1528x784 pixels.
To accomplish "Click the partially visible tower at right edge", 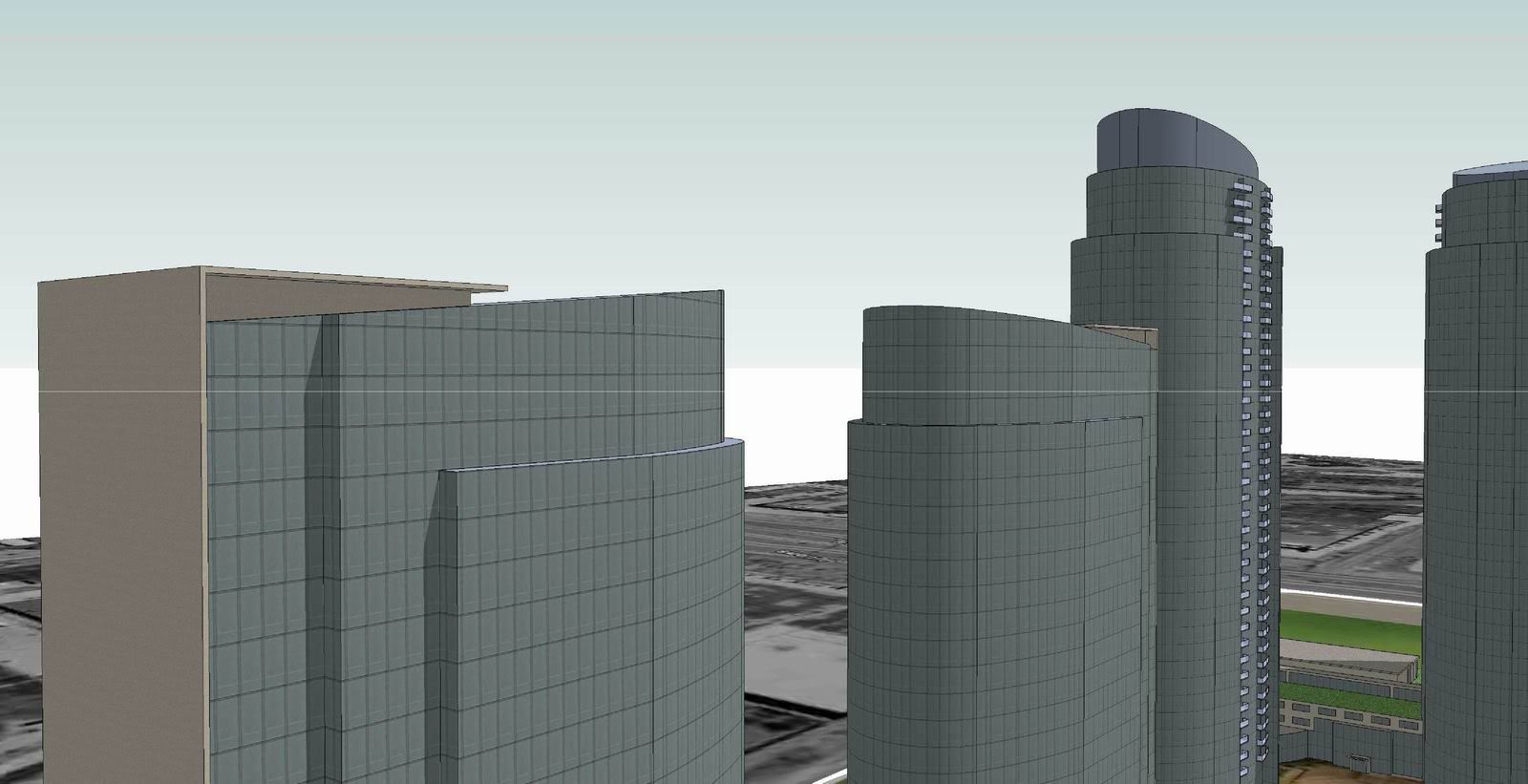I will pos(1480,430).
